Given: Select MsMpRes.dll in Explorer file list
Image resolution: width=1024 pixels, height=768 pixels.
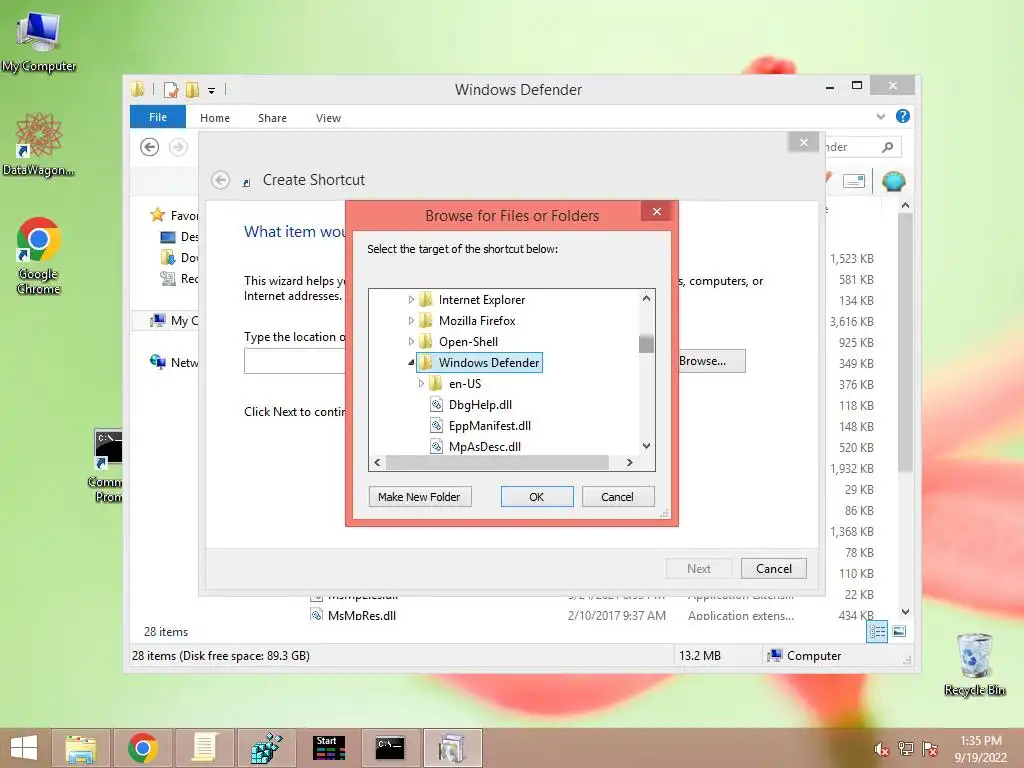Looking at the screenshot, I should point(361,615).
